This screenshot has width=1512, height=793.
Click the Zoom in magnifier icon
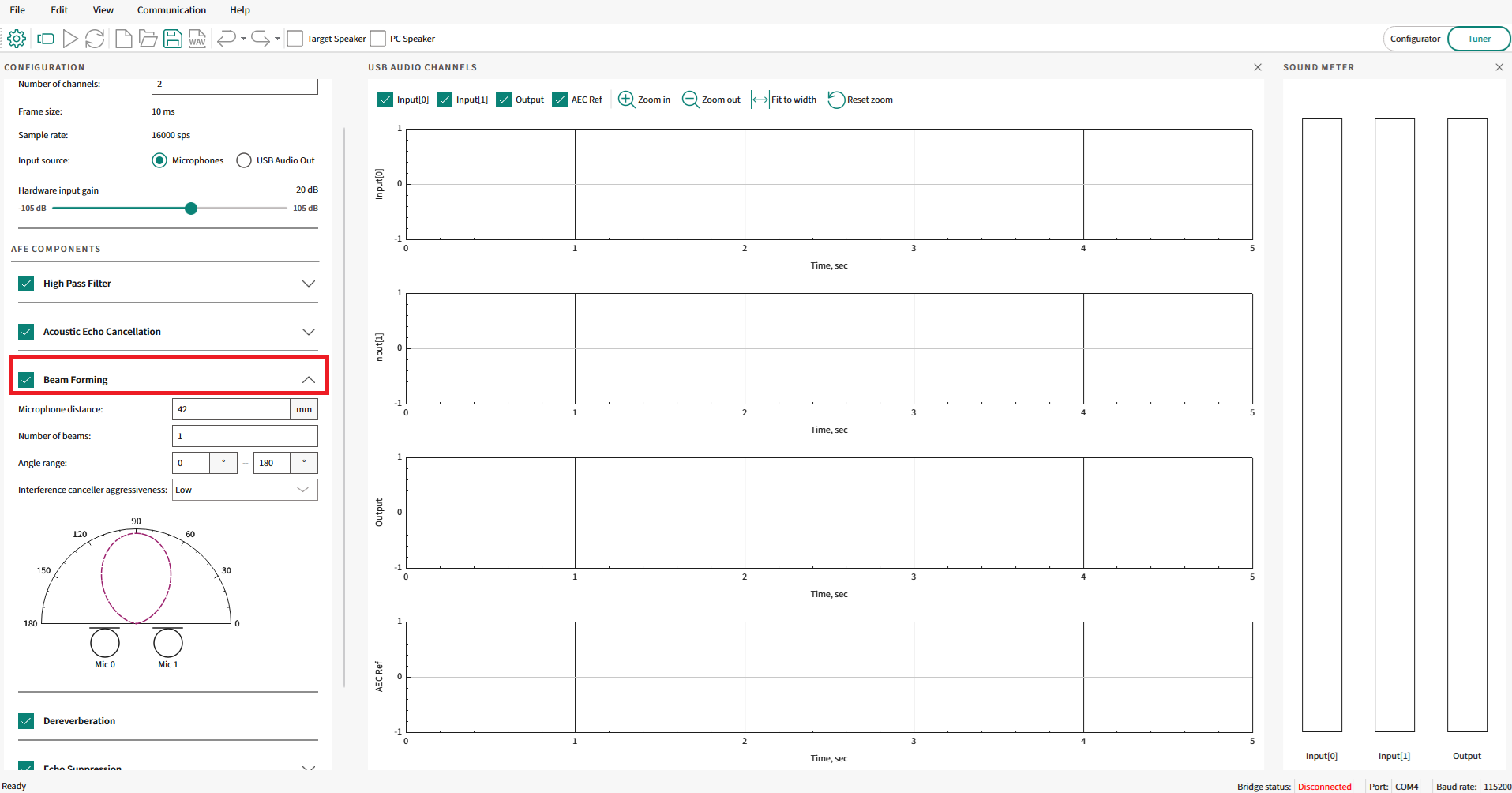626,100
